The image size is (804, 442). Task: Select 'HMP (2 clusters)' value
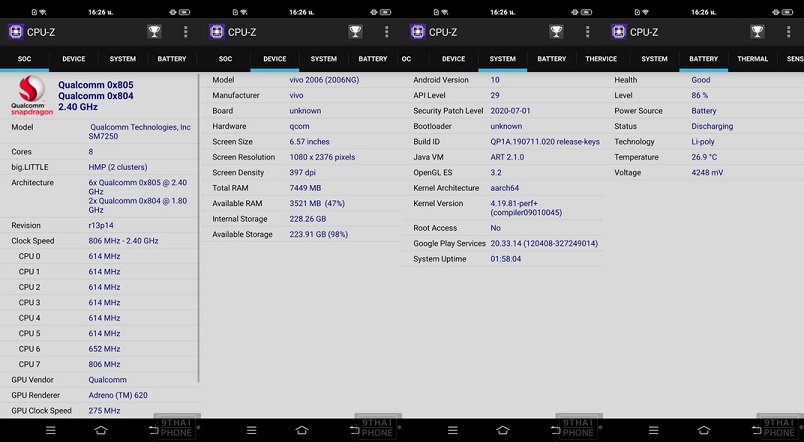[118, 167]
